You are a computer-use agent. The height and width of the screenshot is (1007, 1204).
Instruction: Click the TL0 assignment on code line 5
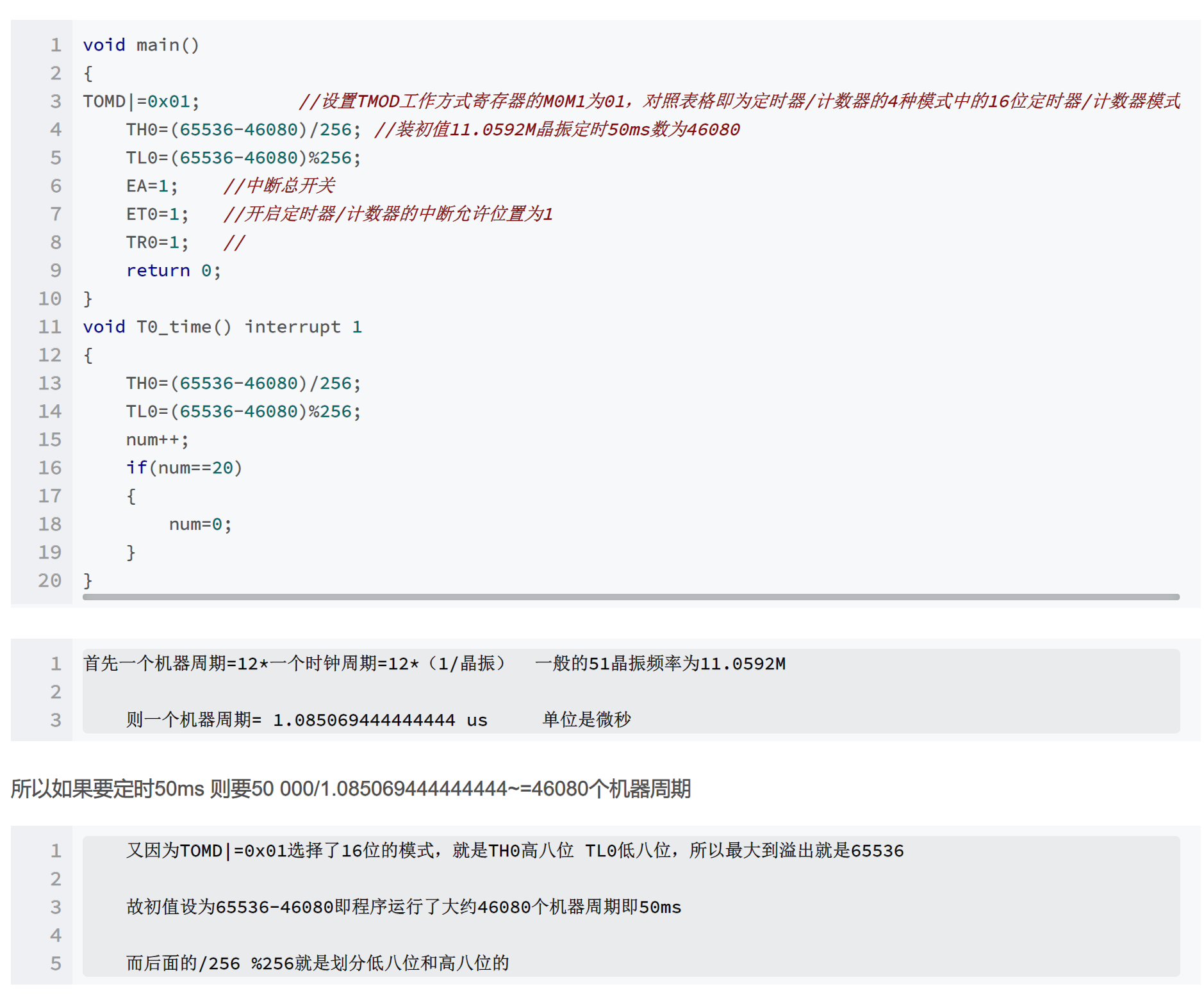(243, 158)
